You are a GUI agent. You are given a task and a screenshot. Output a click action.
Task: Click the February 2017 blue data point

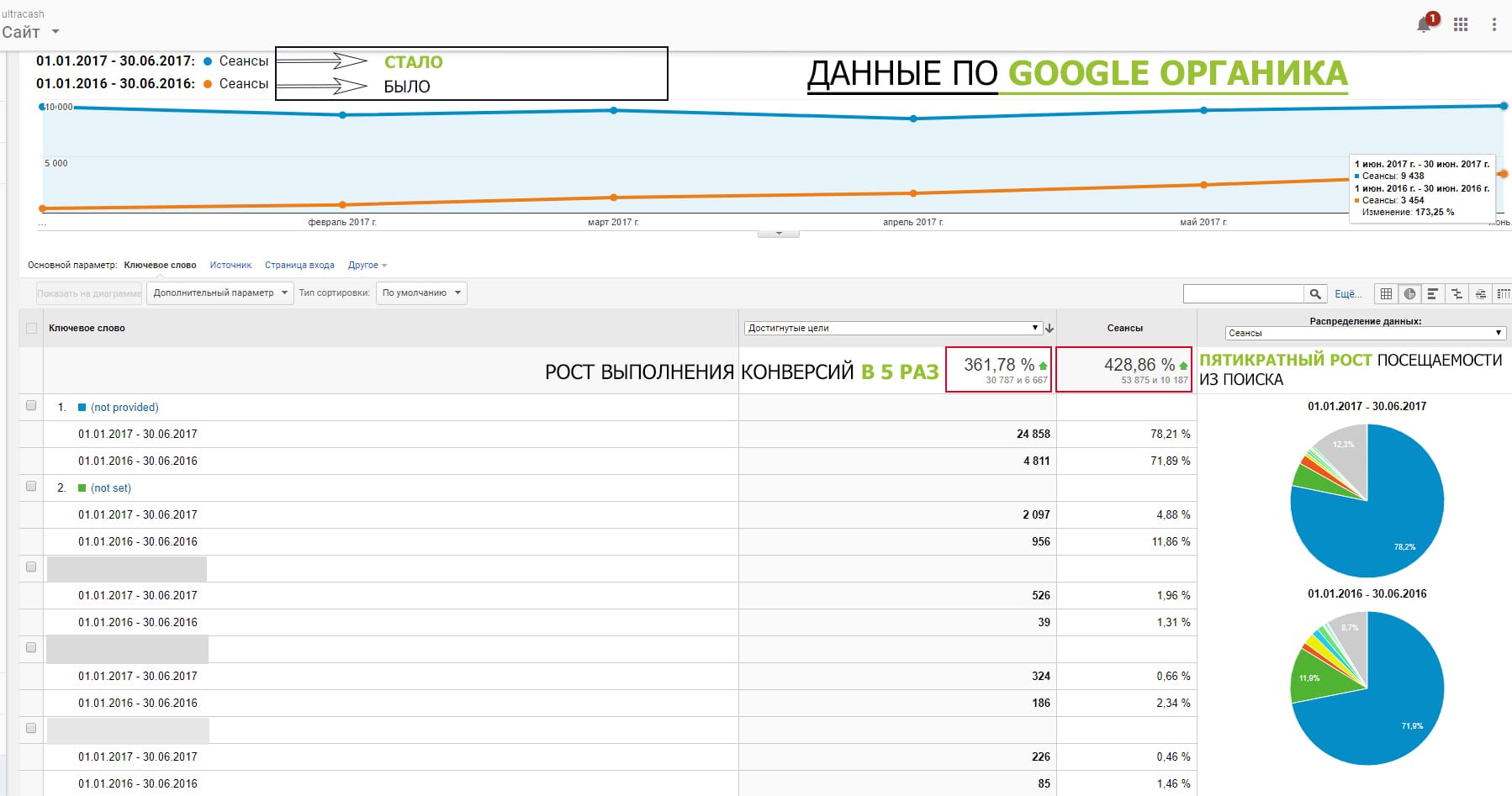(342, 115)
